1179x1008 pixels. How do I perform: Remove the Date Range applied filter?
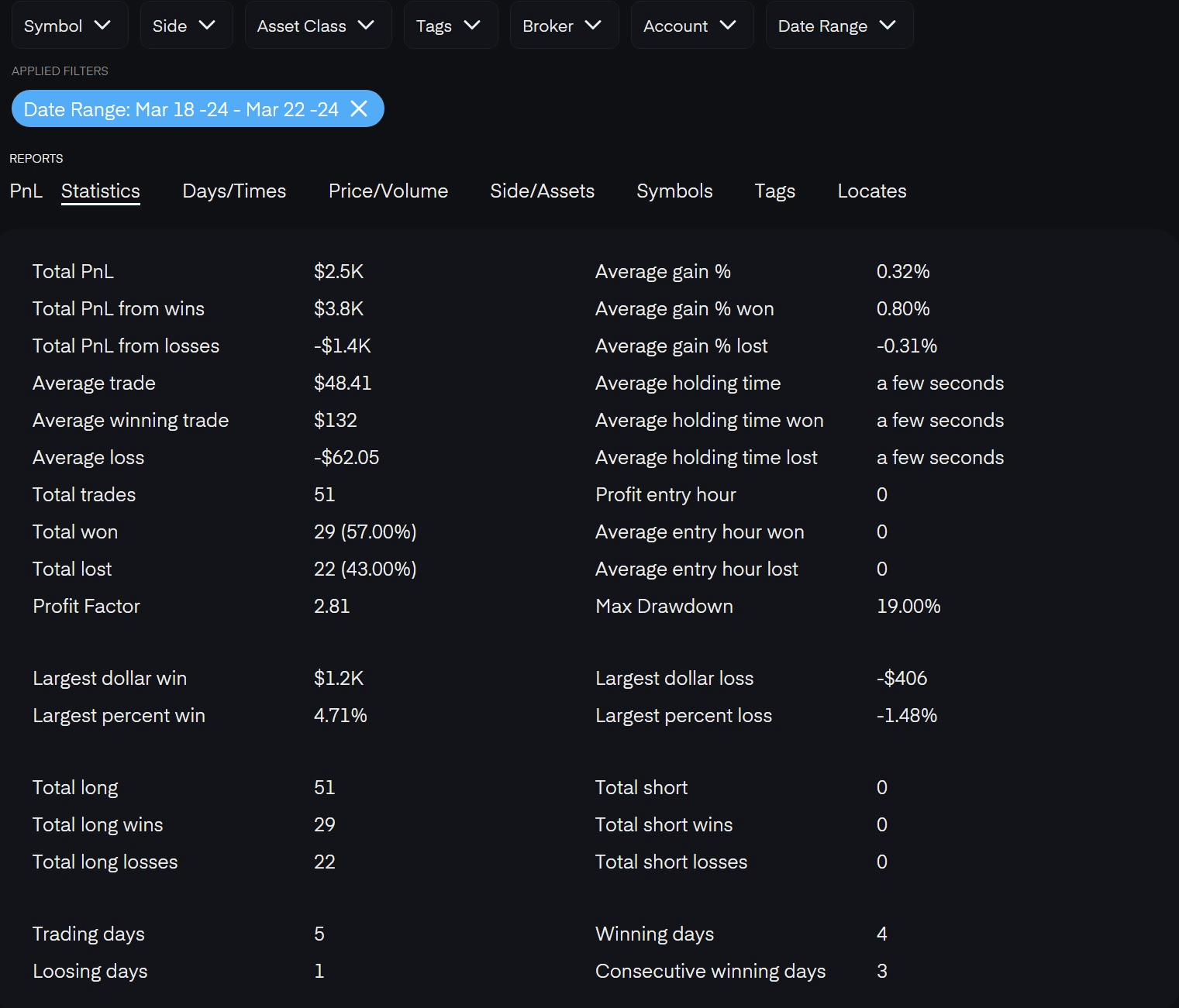pos(359,108)
